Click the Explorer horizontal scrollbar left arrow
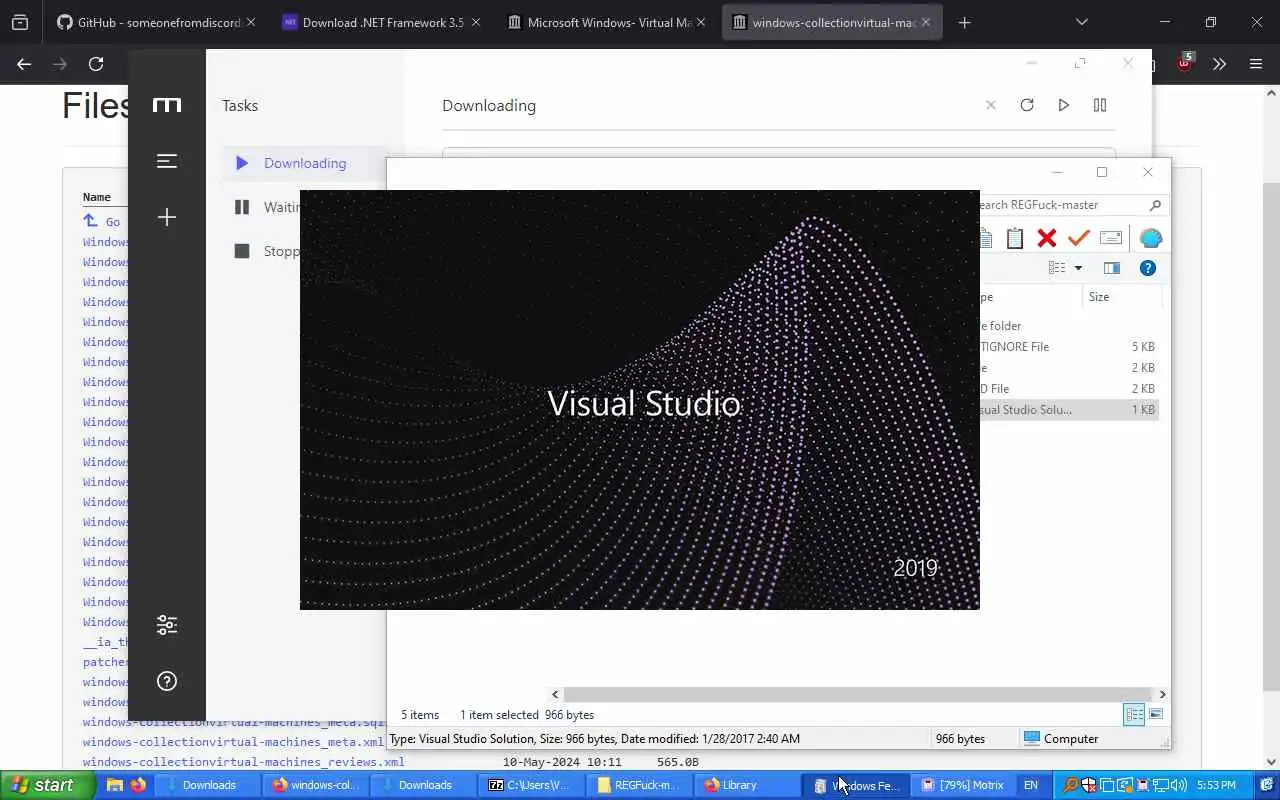The width and height of the screenshot is (1280, 800). (555, 694)
